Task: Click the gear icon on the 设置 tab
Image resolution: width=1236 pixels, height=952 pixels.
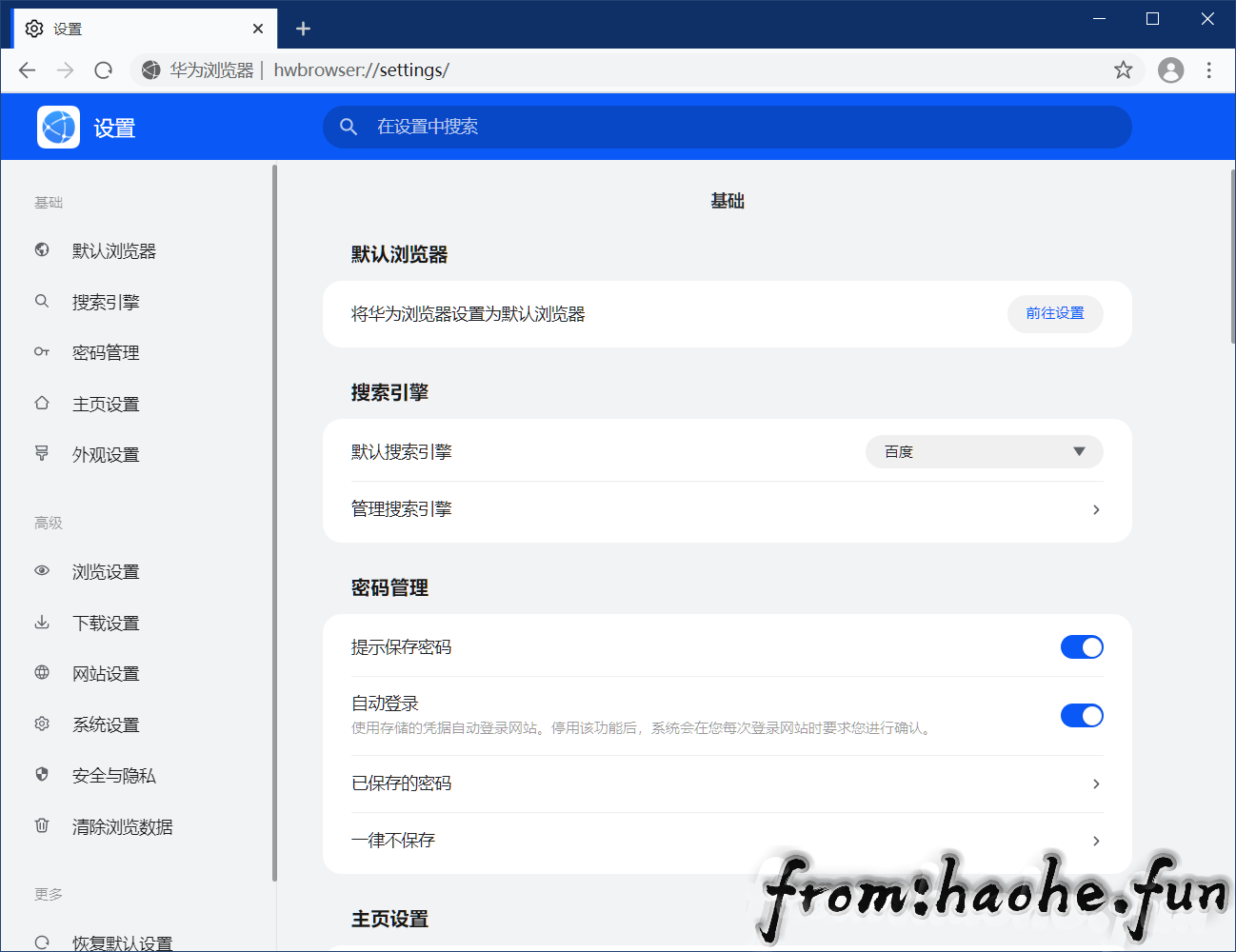Action: pyautogui.click(x=34, y=29)
